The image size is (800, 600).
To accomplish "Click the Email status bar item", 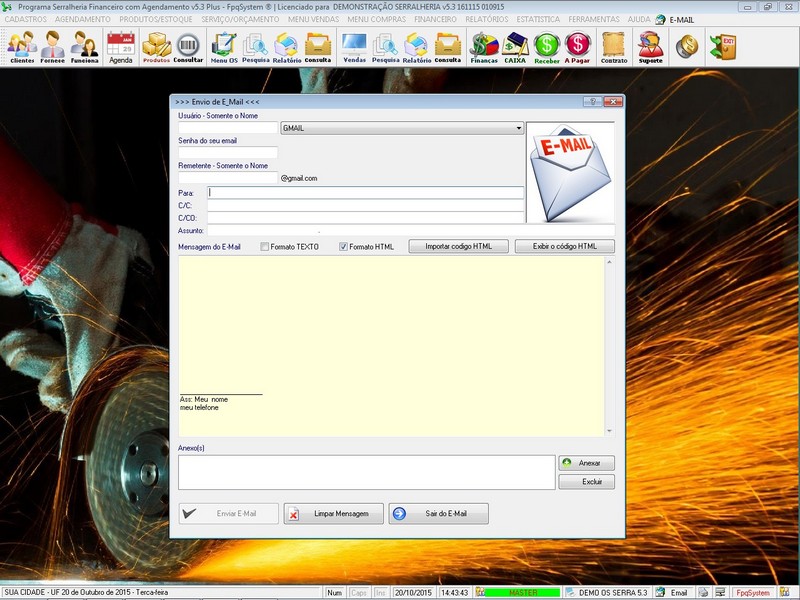I will point(679,593).
